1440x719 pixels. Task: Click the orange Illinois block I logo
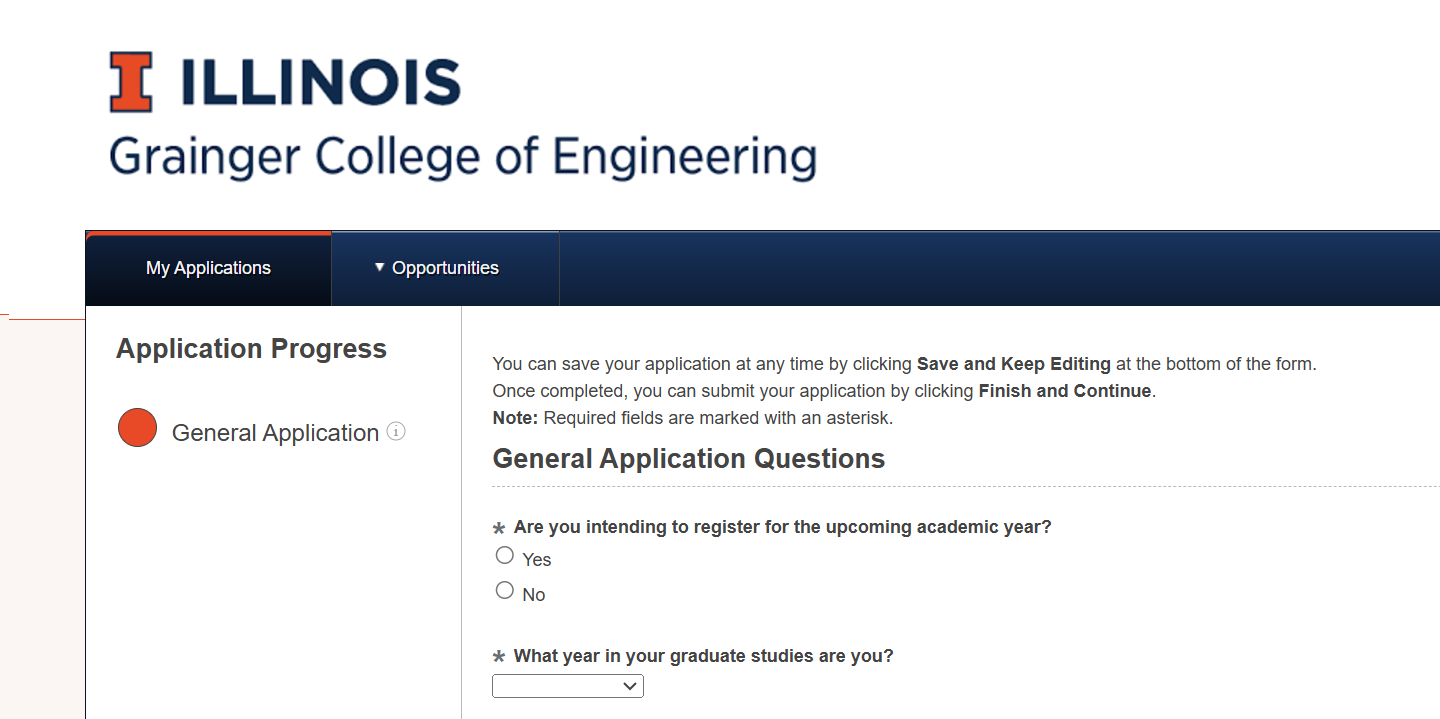pyautogui.click(x=131, y=82)
